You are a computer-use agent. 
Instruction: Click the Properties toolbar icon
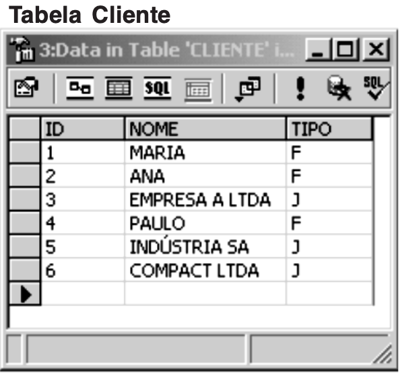click(26, 88)
